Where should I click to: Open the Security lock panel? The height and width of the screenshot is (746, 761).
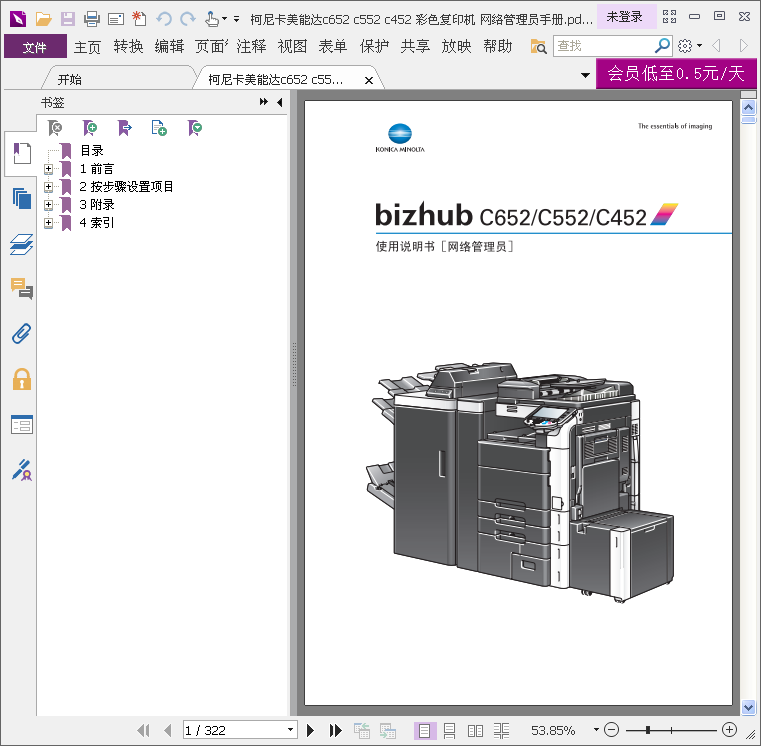(x=22, y=380)
